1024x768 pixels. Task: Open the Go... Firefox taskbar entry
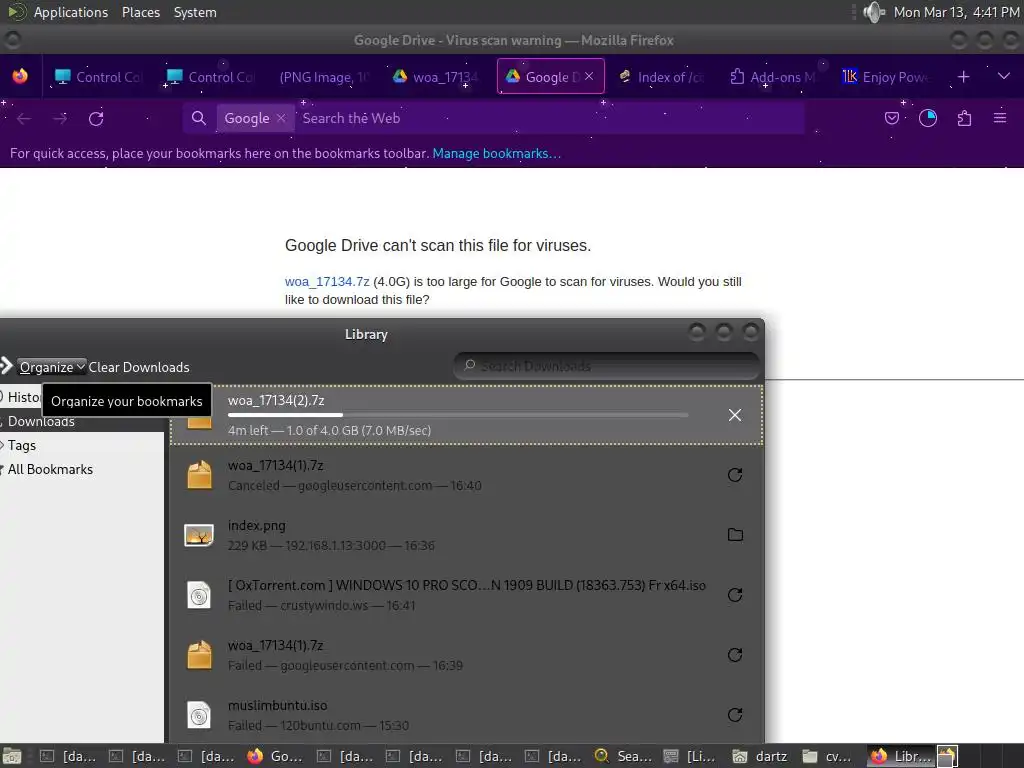tap(275, 756)
